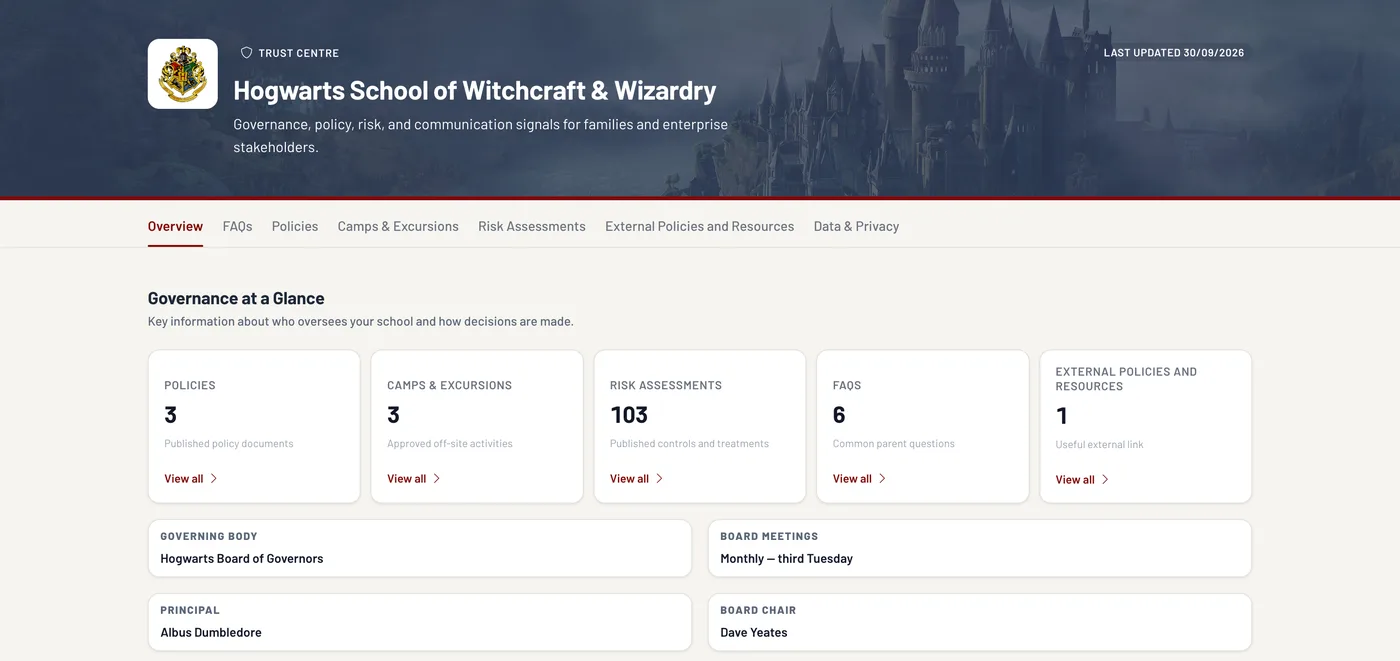This screenshot has width=1400, height=661.
Task: Click the Approved off-site activities caption
Action: point(450,444)
